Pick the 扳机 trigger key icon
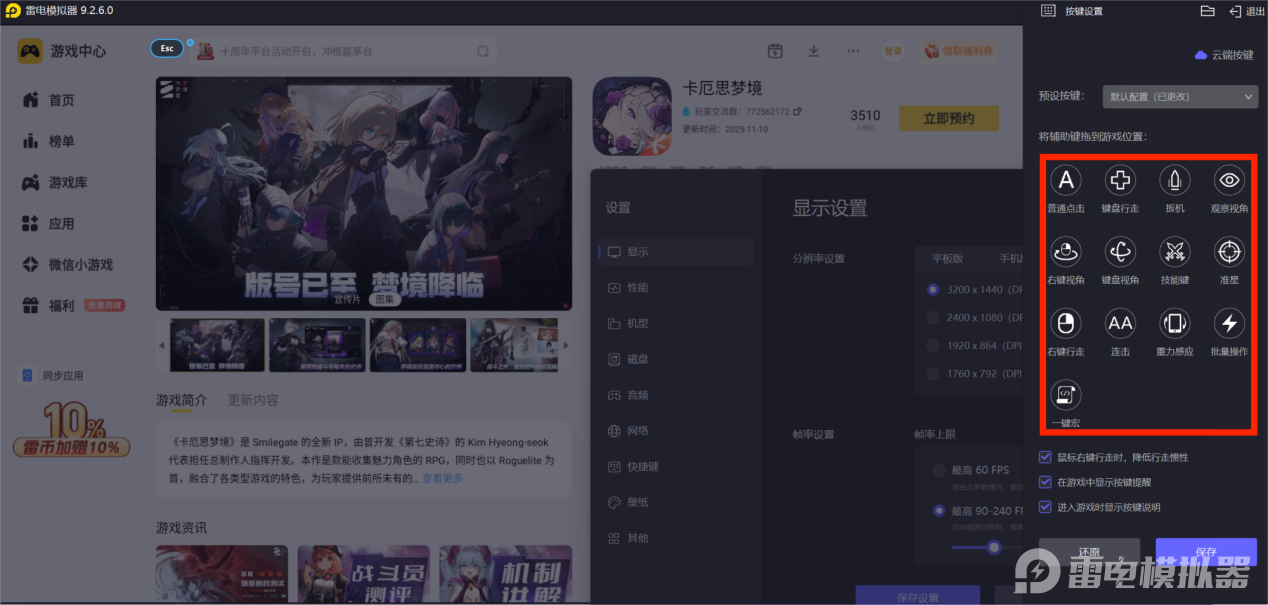The image size is (1268, 605). tap(1175, 181)
